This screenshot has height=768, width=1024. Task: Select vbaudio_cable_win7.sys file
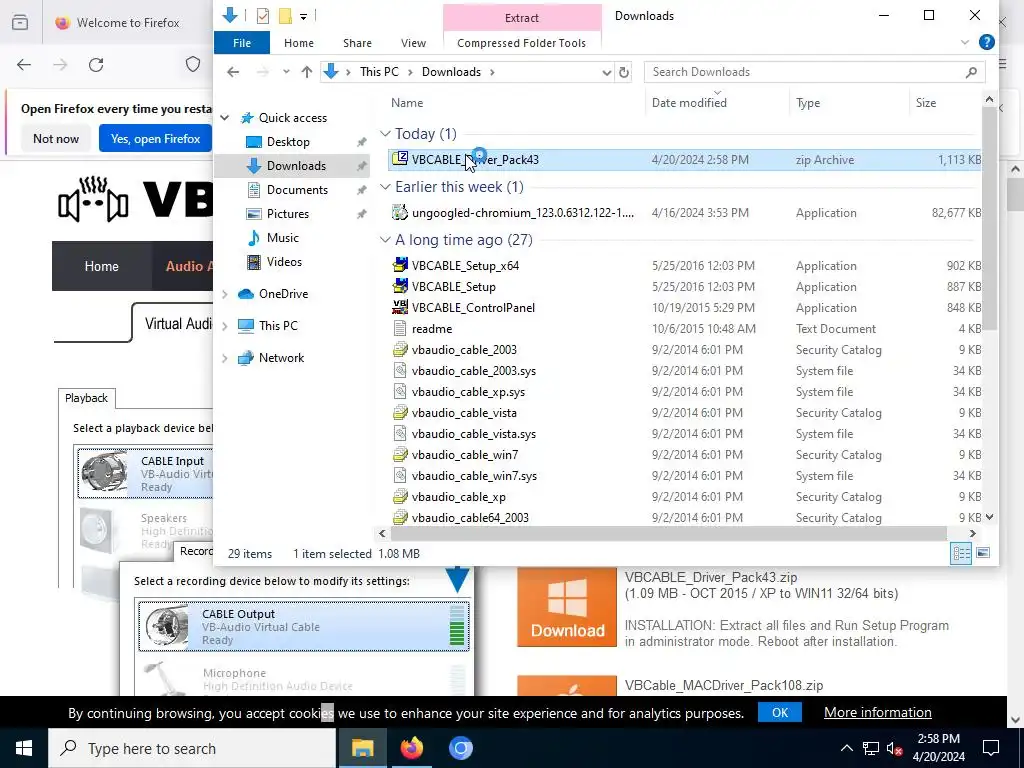click(x=684, y=476)
